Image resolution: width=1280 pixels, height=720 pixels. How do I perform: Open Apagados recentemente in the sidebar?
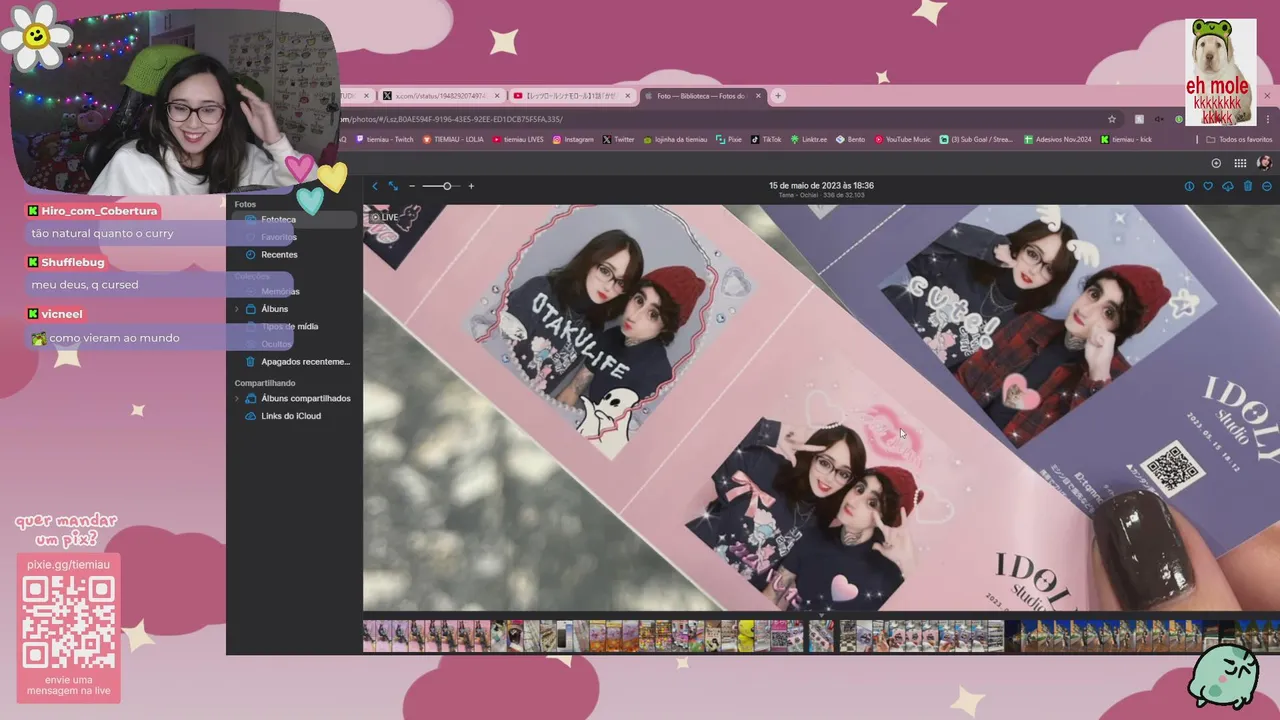(x=305, y=361)
